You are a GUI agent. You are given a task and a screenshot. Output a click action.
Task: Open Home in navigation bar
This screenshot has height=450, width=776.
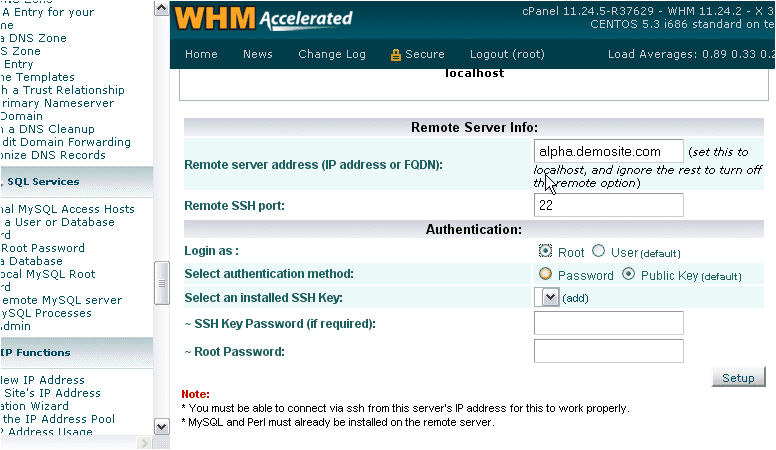(x=201, y=54)
